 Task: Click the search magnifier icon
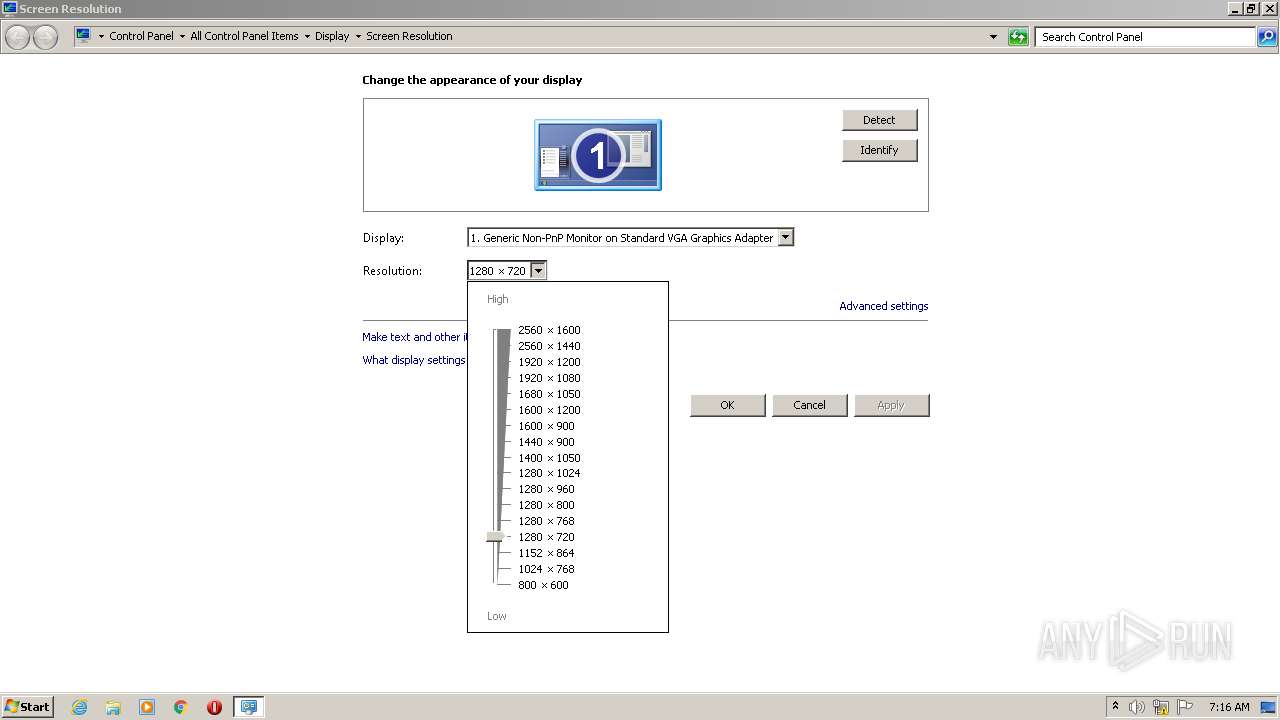click(x=1267, y=37)
